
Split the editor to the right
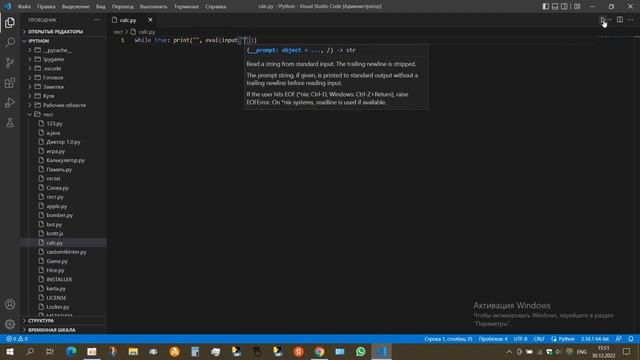(620, 20)
